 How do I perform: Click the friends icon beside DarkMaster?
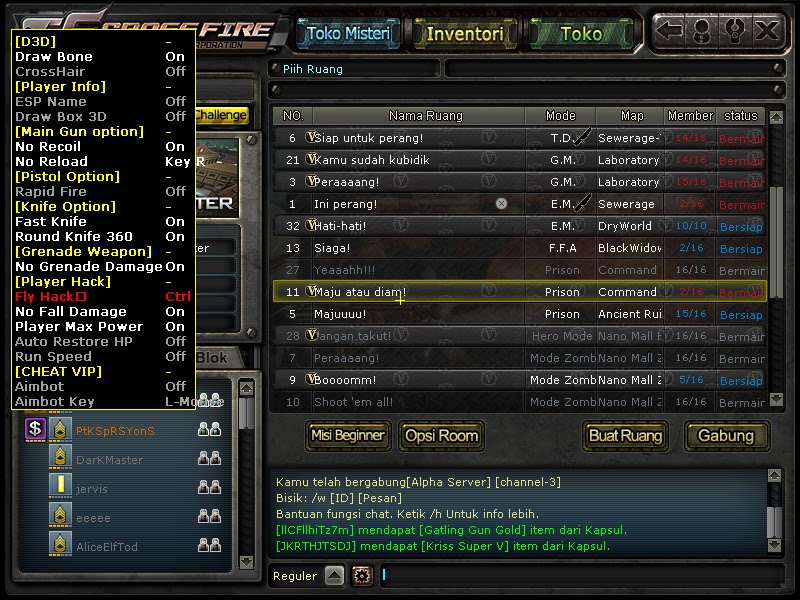[x=209, y=459]
